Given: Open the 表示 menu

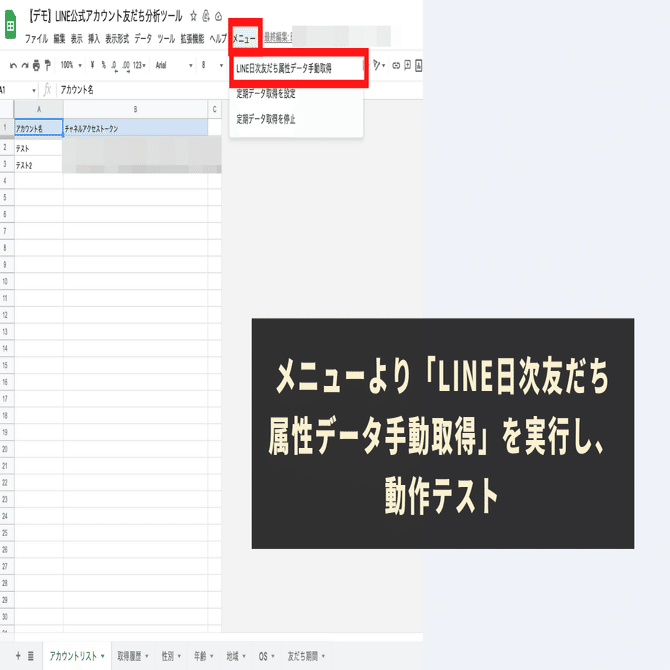Looking at the screenshot, I should (x=77, y=39).
